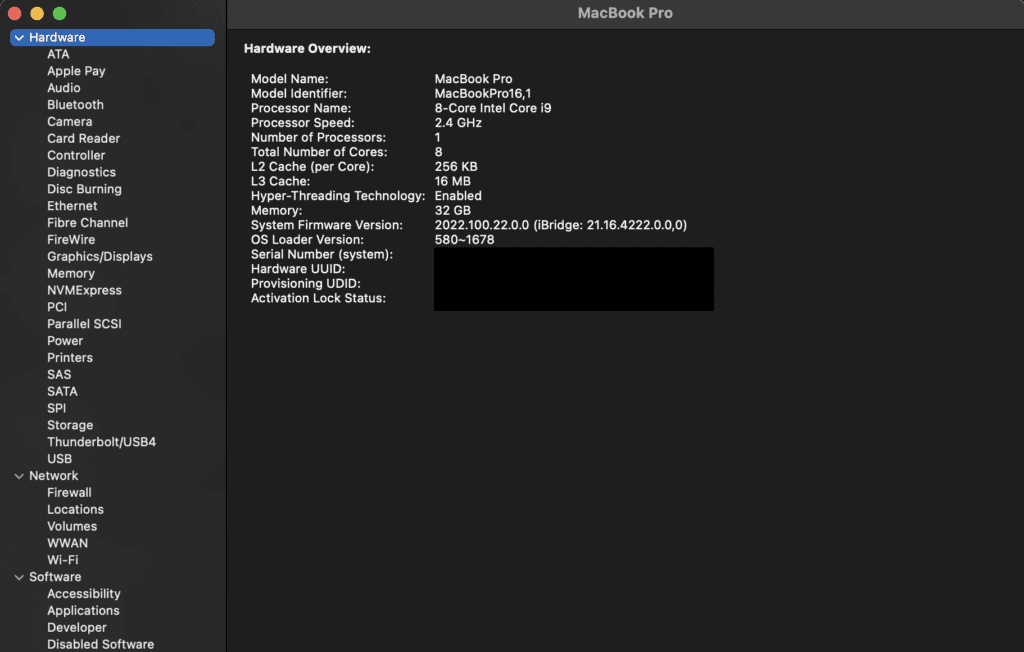Open the SAS entry
The width and height of the screenshot is (1024, 652).
(x=59, y=375)
